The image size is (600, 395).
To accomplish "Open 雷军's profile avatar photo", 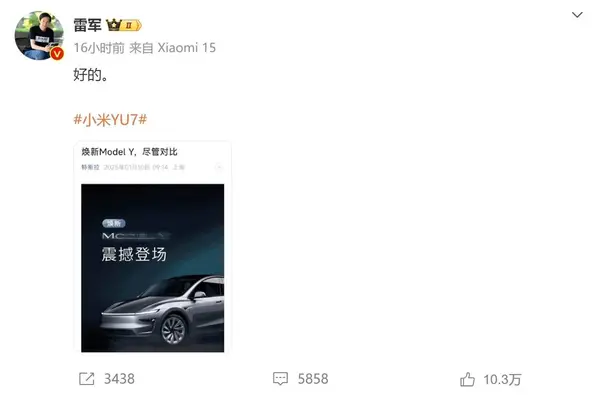I will point(39,35).
